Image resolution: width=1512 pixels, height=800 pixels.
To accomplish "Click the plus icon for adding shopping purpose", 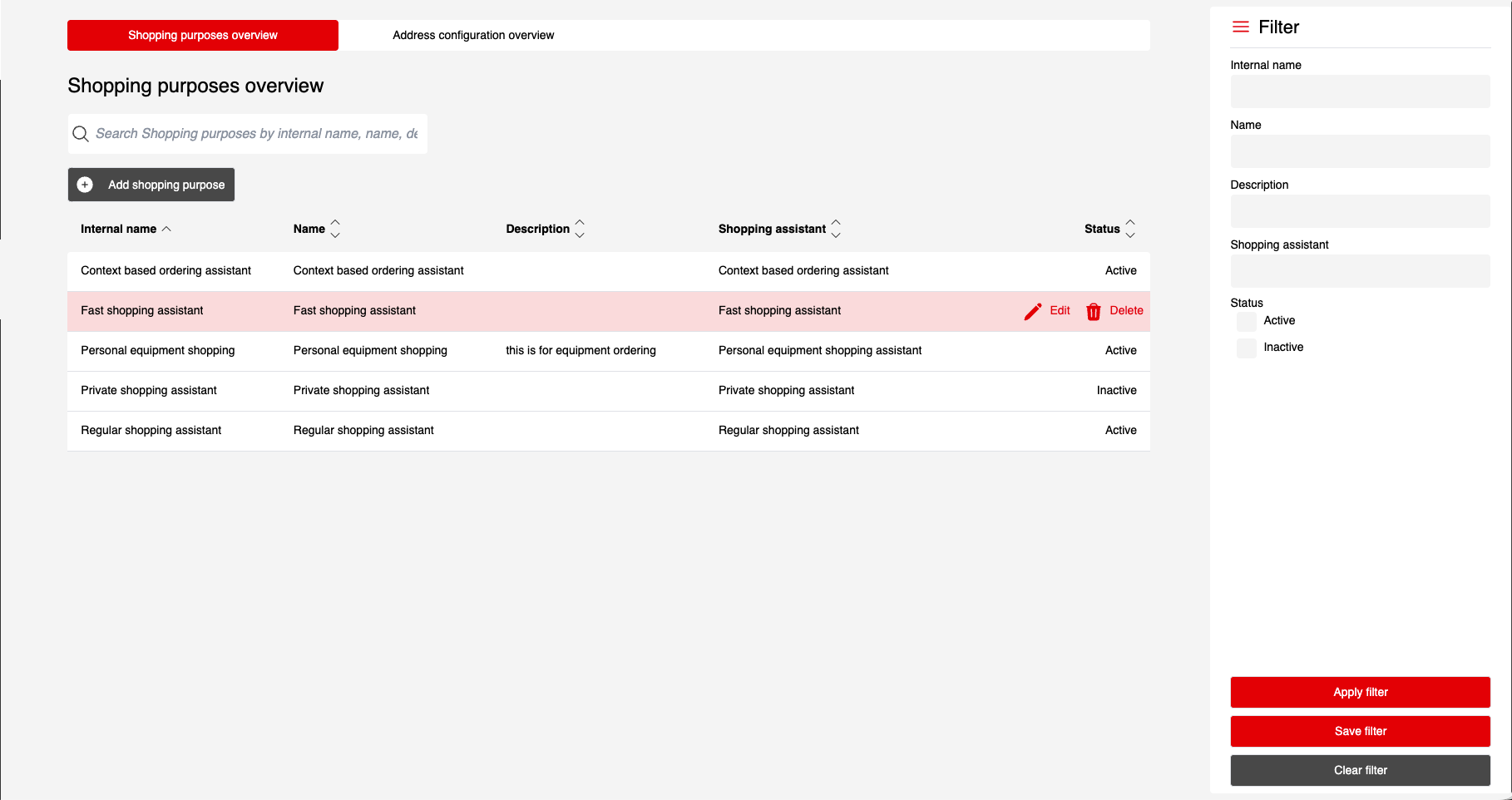I will click(x=85, y=185).
